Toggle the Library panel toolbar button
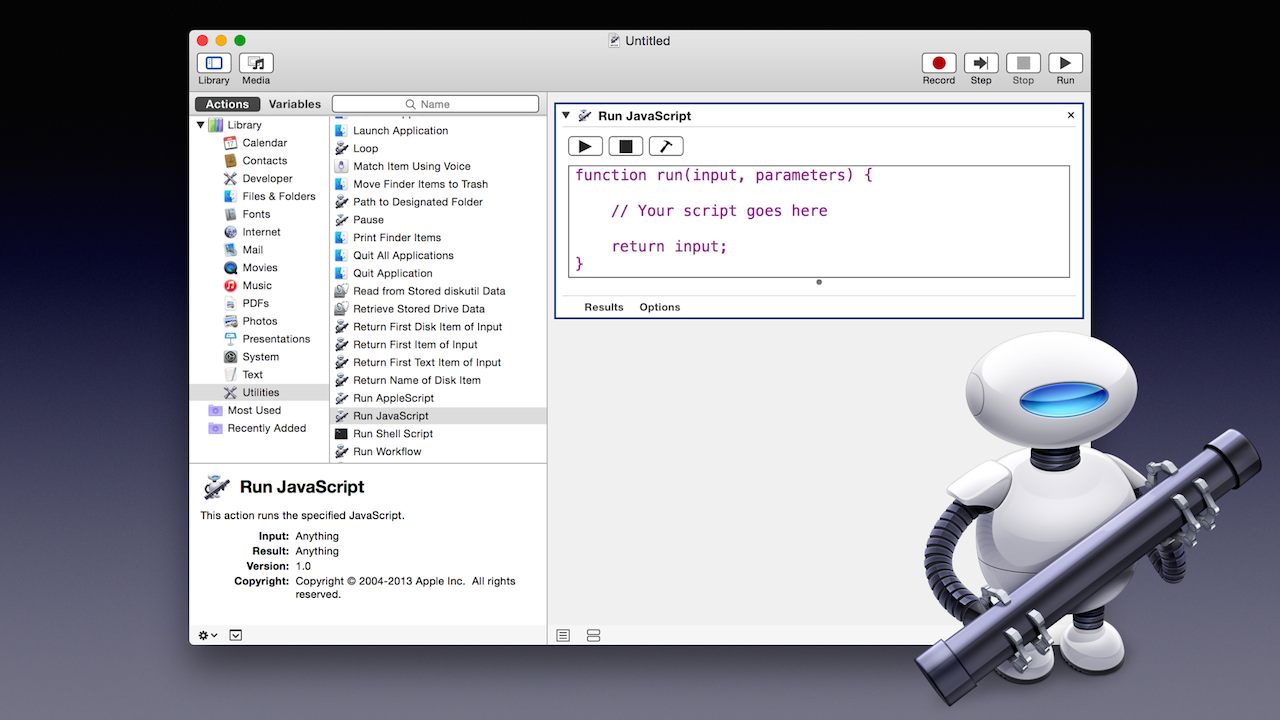This screenshot has height=720, width=1280. click(x=214, y=63)
